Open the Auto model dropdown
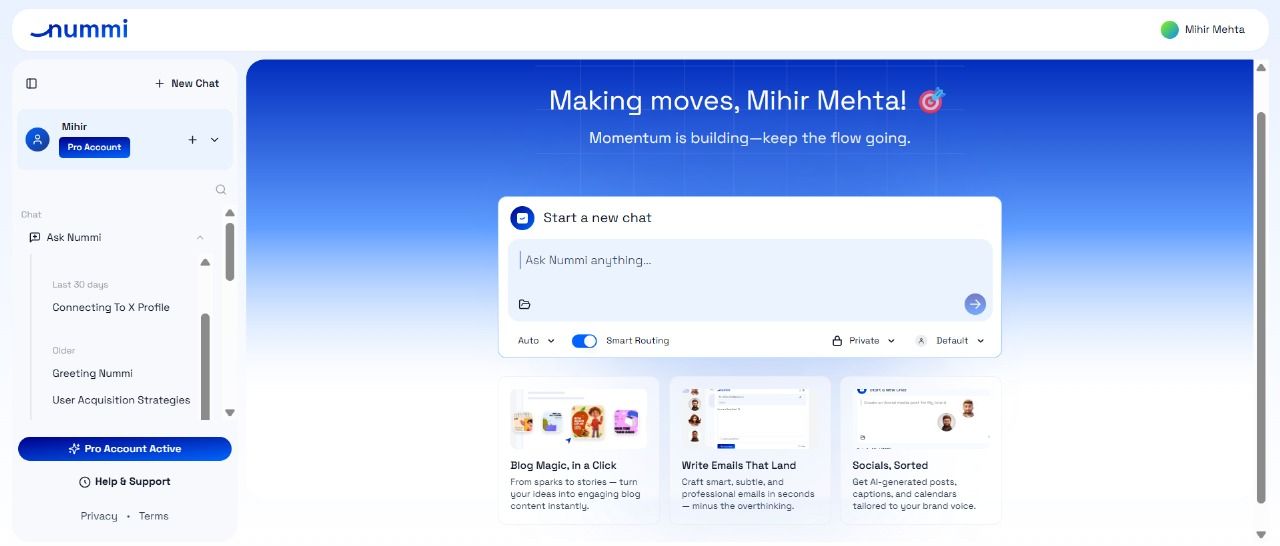This screenshot has height=546, width=1280. [536, 341]
